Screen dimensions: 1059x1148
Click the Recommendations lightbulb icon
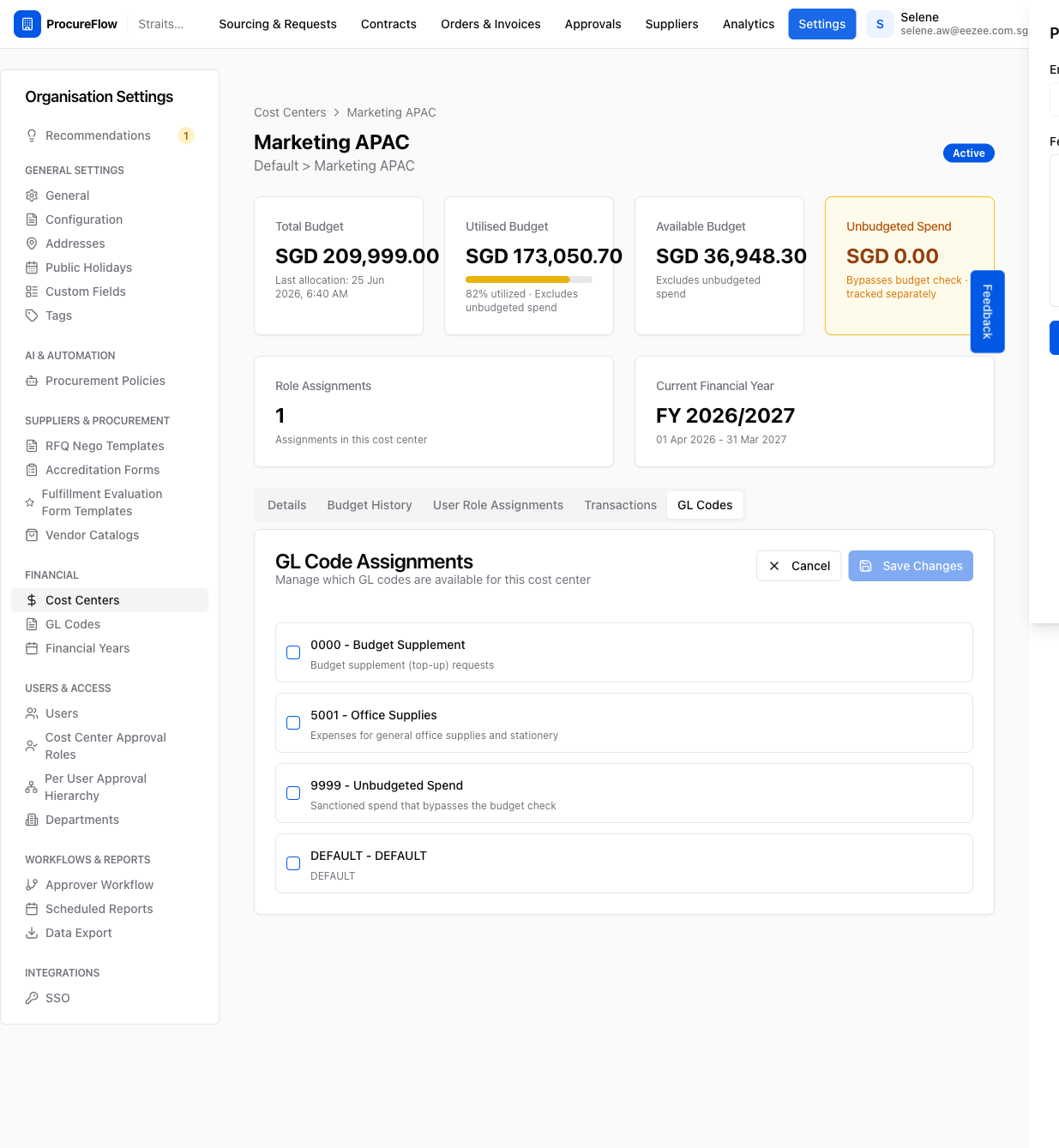tap(32, 135)
